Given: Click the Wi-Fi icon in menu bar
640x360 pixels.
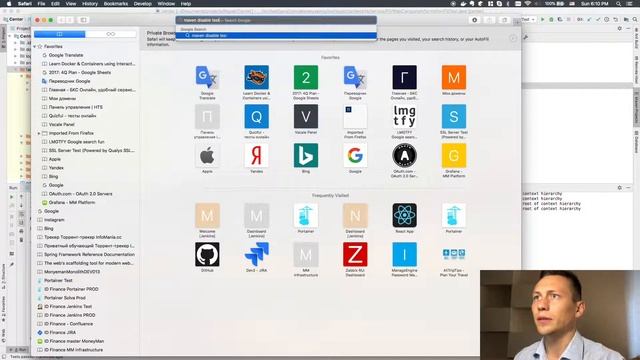Looking at the screenshot, I should click(x=528, y=4).
